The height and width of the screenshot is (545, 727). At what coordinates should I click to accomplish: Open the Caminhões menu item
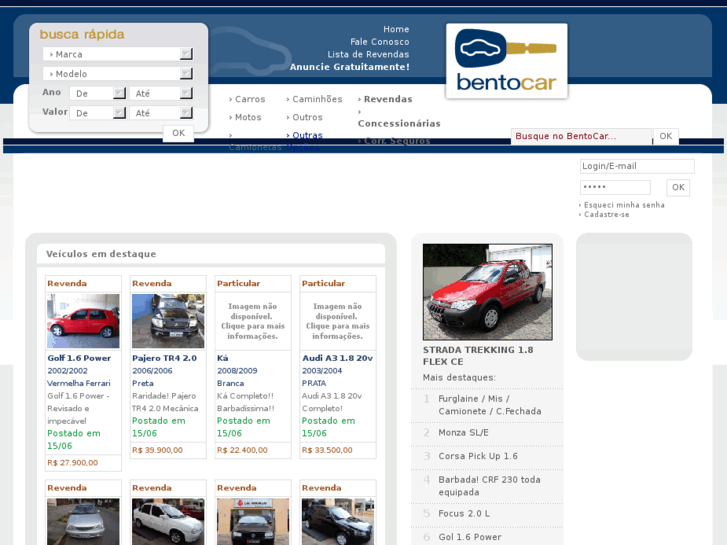point(316,99)
